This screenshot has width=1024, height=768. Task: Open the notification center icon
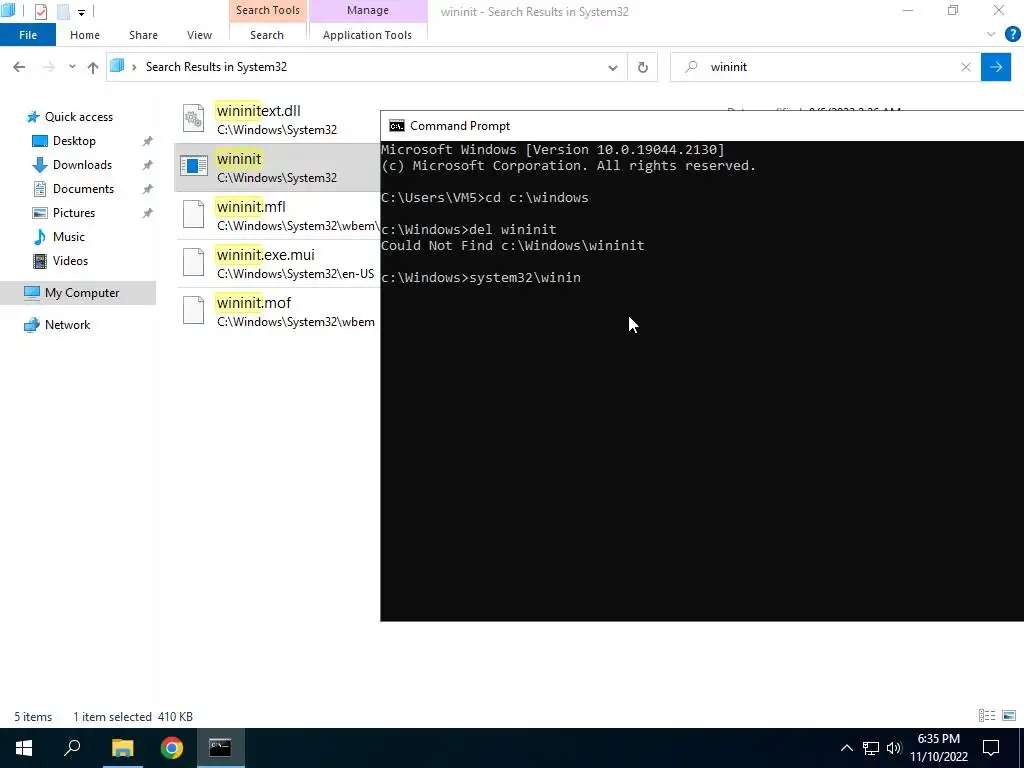point(991,748)
